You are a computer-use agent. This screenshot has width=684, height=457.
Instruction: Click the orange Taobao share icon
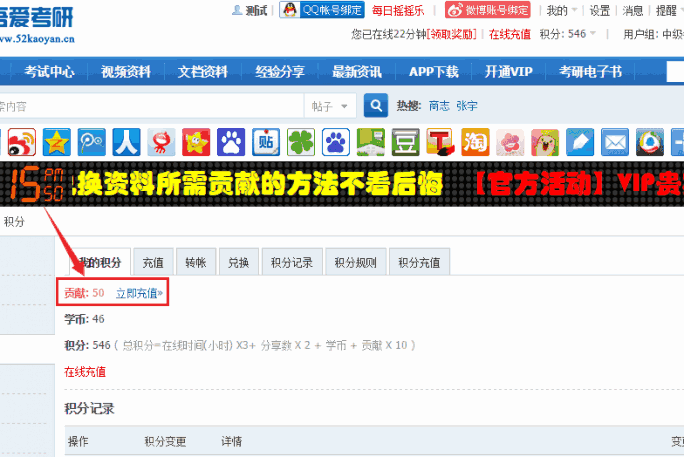(475, 141)
